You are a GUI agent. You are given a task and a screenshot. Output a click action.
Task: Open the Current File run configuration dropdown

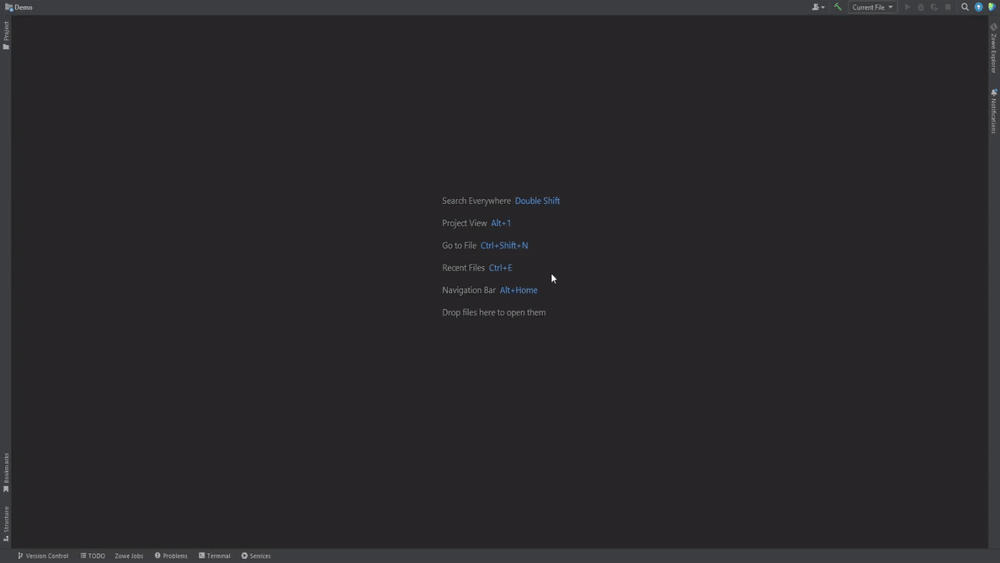[x=872, y=7]
